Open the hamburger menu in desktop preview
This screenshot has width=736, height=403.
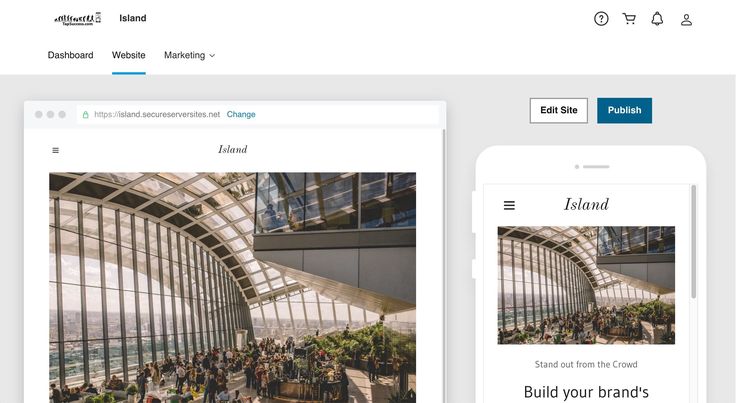[x=56, y=150]
